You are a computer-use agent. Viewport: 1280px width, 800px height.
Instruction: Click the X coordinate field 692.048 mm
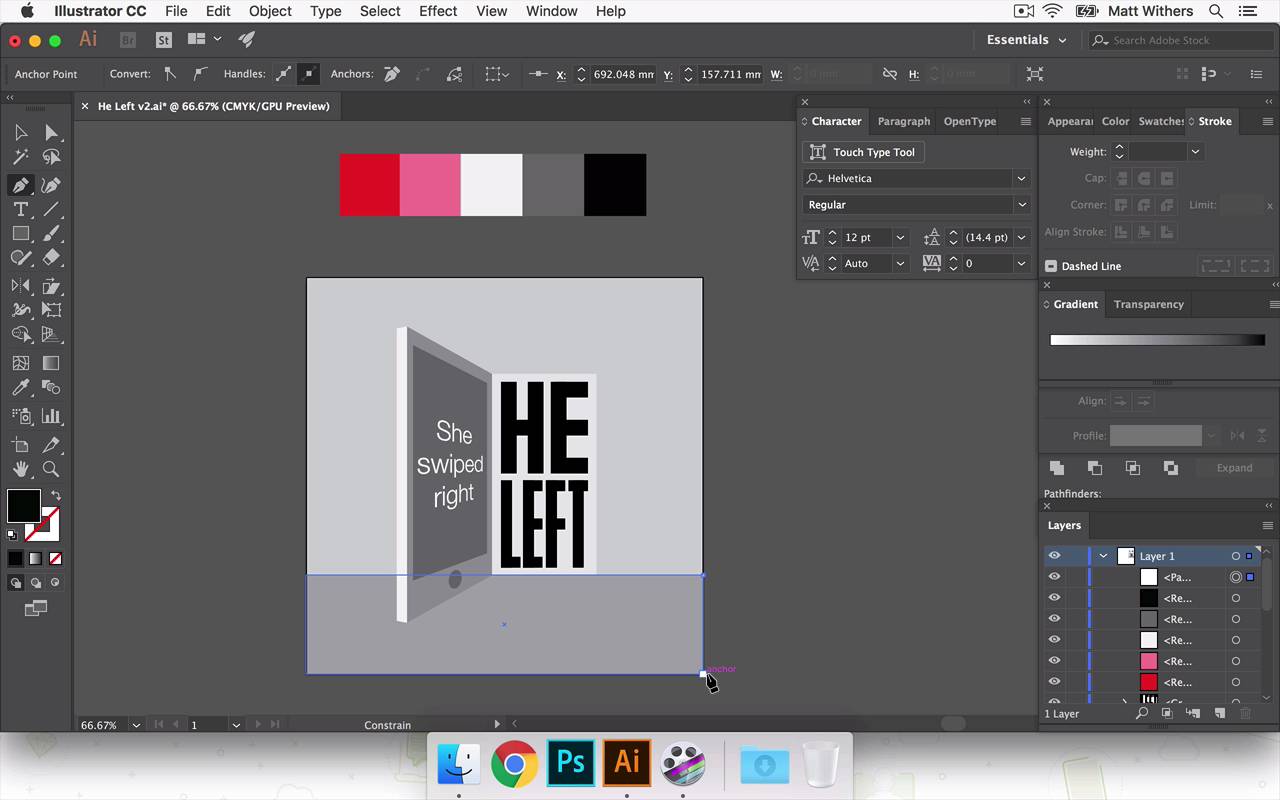click(x=623, y=74)
